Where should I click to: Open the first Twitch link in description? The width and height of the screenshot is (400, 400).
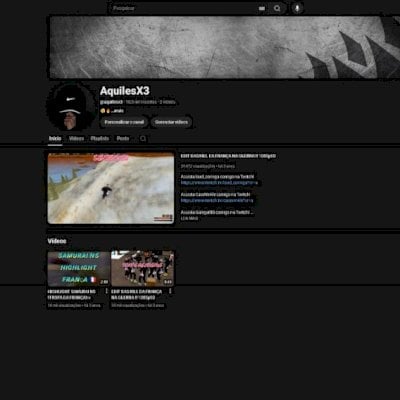pyautogui.click(x=219, y=183)
